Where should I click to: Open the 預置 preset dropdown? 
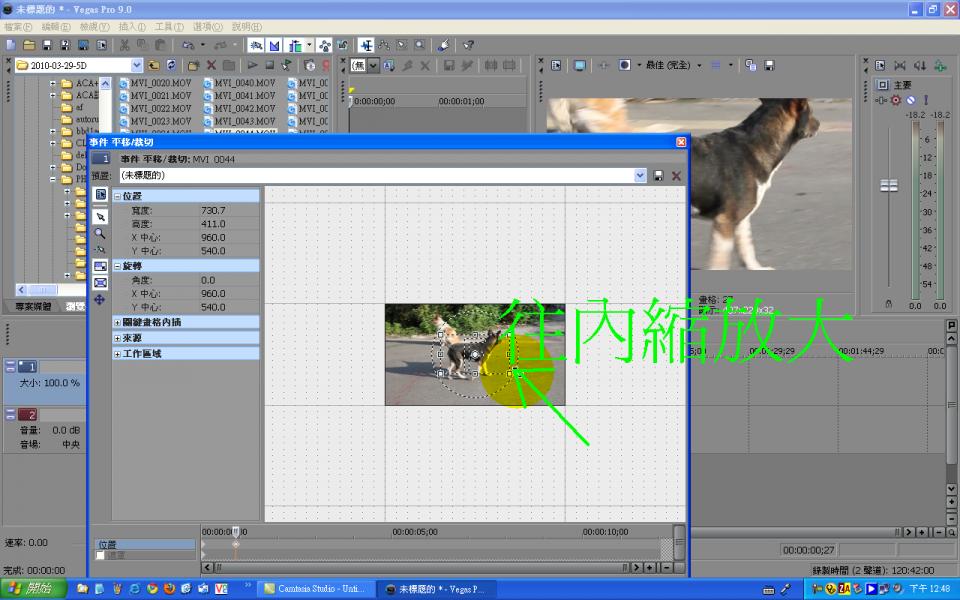[640, 175]
